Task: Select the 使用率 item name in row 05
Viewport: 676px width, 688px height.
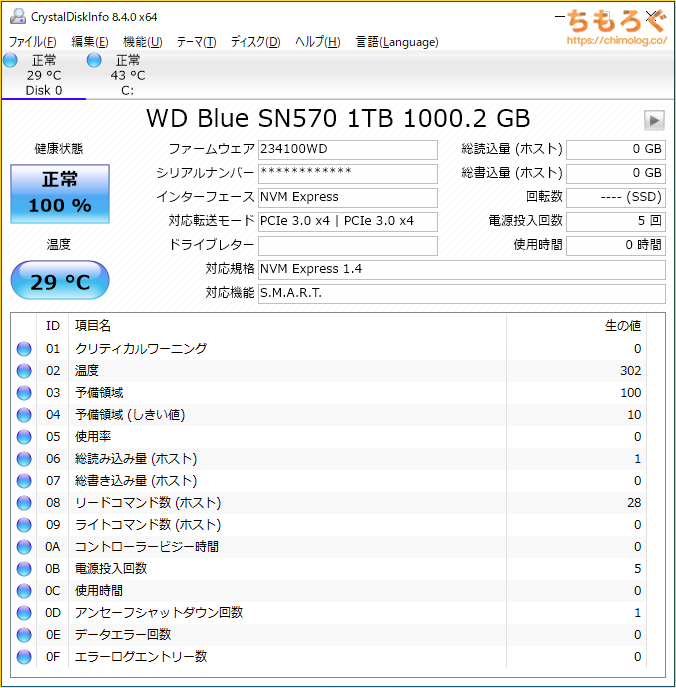Action: point(93,437)
